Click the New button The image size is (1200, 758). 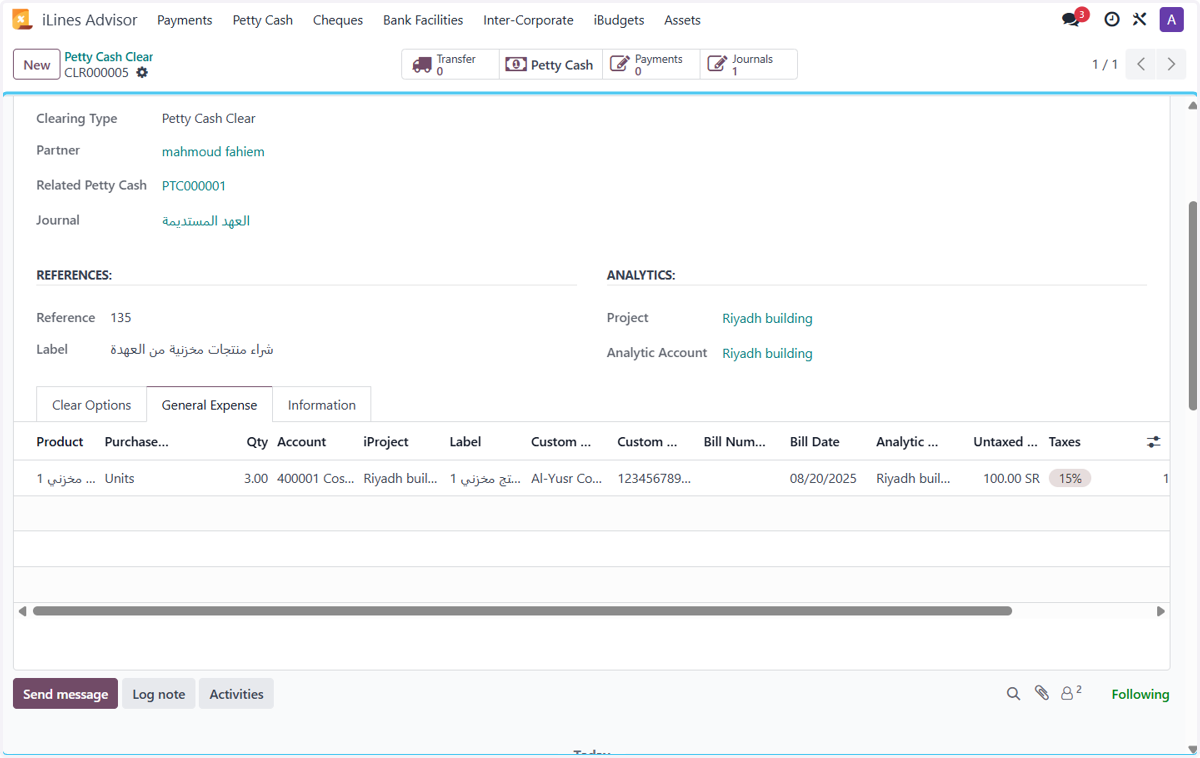tap(37, 65)
